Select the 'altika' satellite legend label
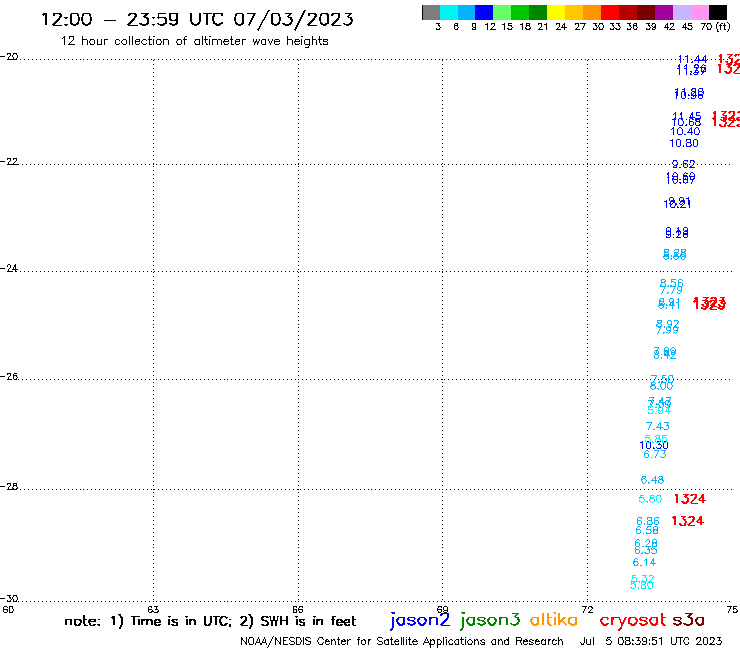This screenshot has width=740, height=650. click(x=554, y=619)
